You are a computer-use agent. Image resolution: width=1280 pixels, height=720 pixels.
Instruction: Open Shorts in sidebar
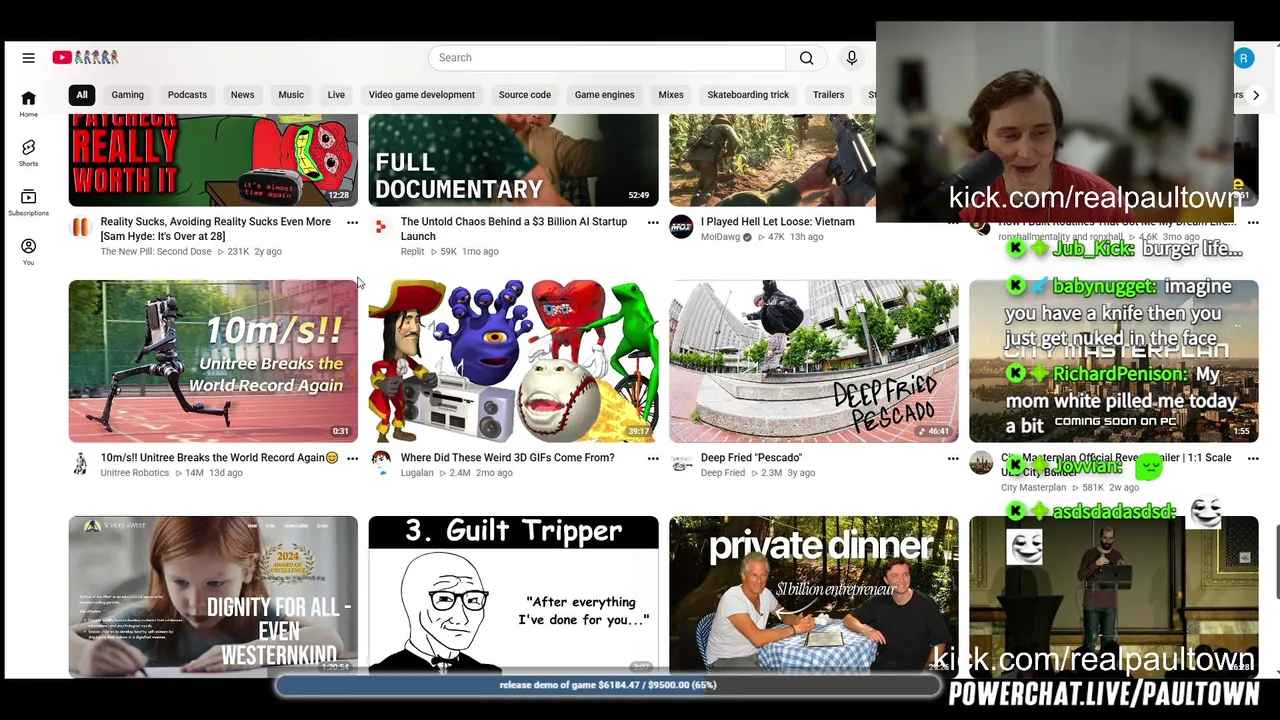pyautogui.click(x=28, y=152)
